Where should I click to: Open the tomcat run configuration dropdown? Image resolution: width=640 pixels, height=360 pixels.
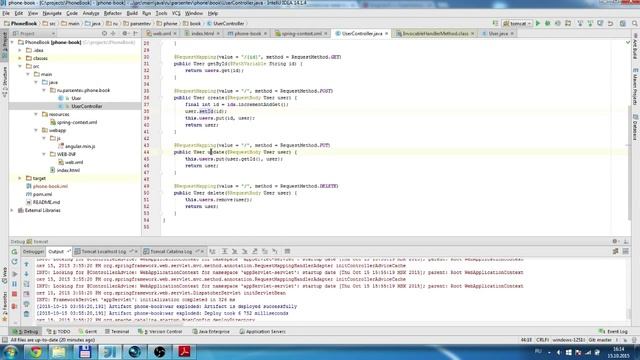tap(517, 24)
